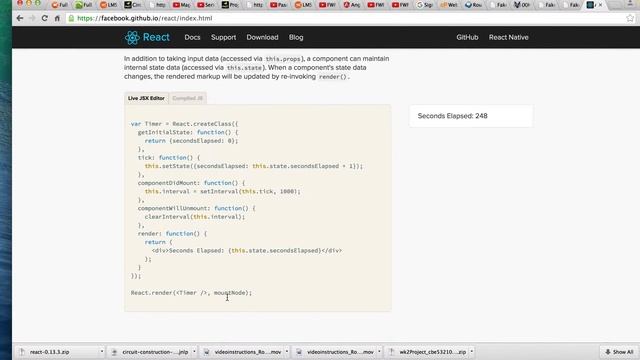Click the setInterval(this.tick, 1000) line

(222, 191)
